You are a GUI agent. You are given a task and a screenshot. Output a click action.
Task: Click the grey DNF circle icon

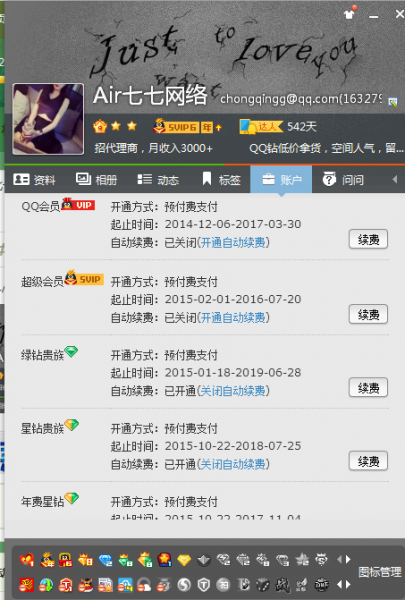click(322, 585)
